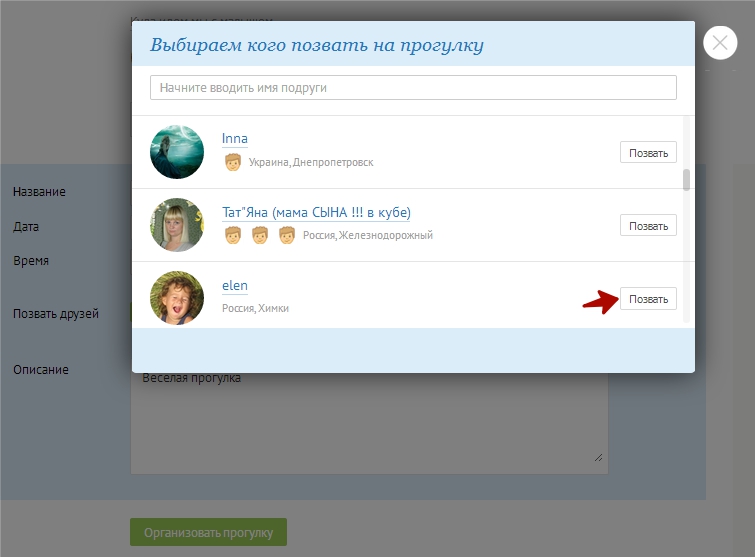Click the friend list scrollbar thumb
This screenshot has height=557, width=755.
click(686, 180)
